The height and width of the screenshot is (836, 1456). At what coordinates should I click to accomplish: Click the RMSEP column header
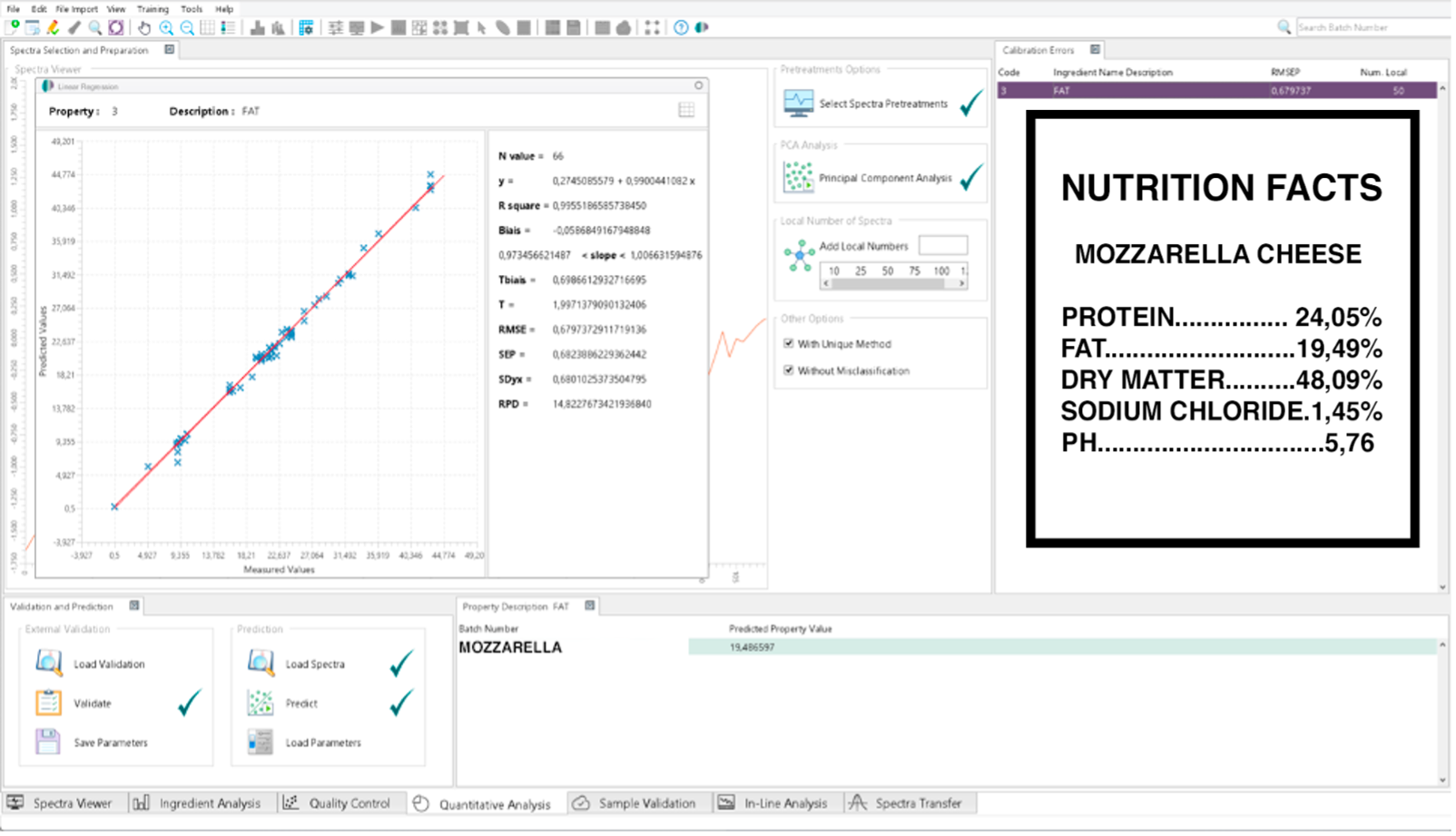(x=1285, y=73)
